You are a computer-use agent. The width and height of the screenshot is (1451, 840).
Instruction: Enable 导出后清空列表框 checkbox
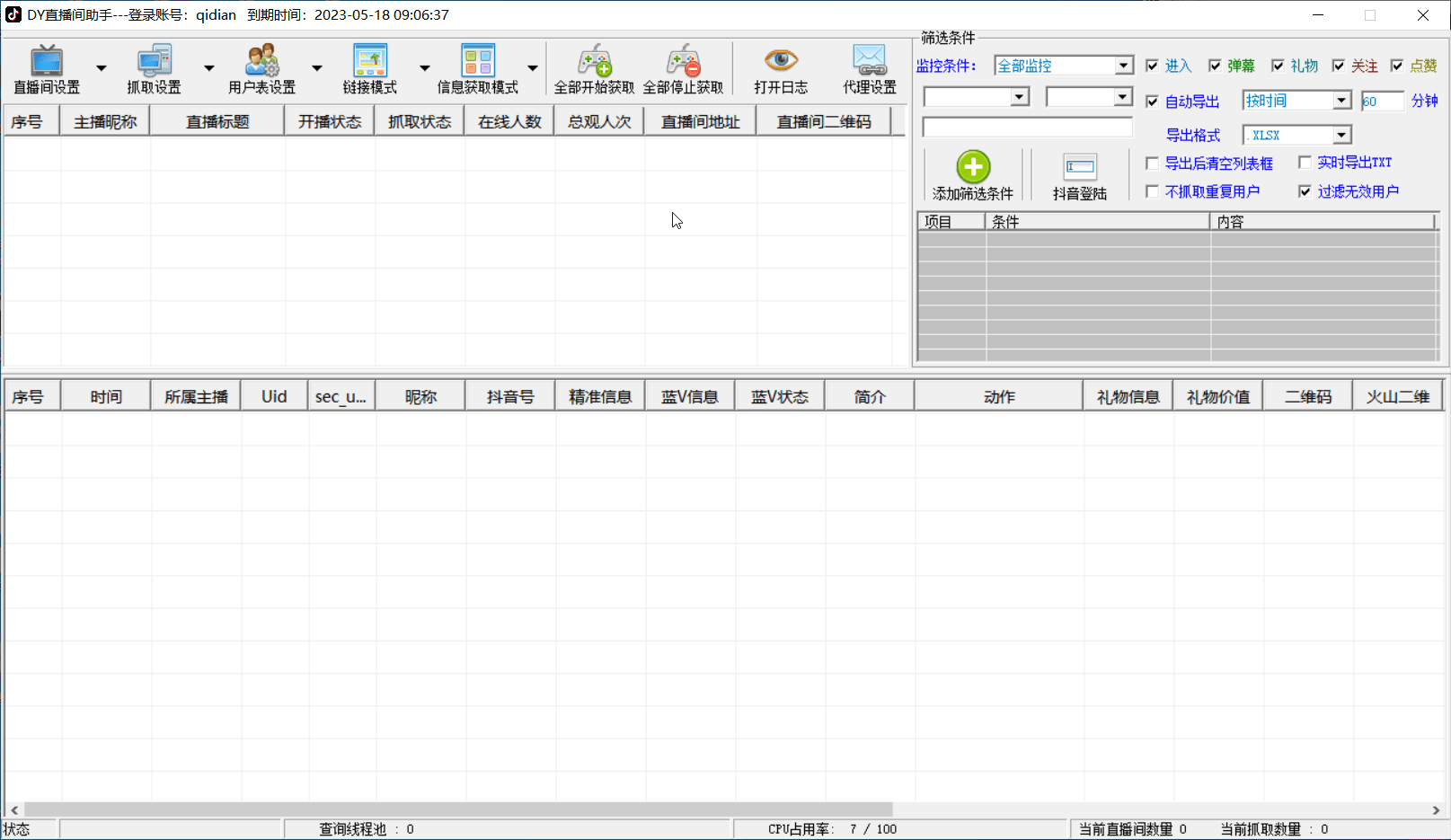pyautogui.click(x=1152, y=164)
